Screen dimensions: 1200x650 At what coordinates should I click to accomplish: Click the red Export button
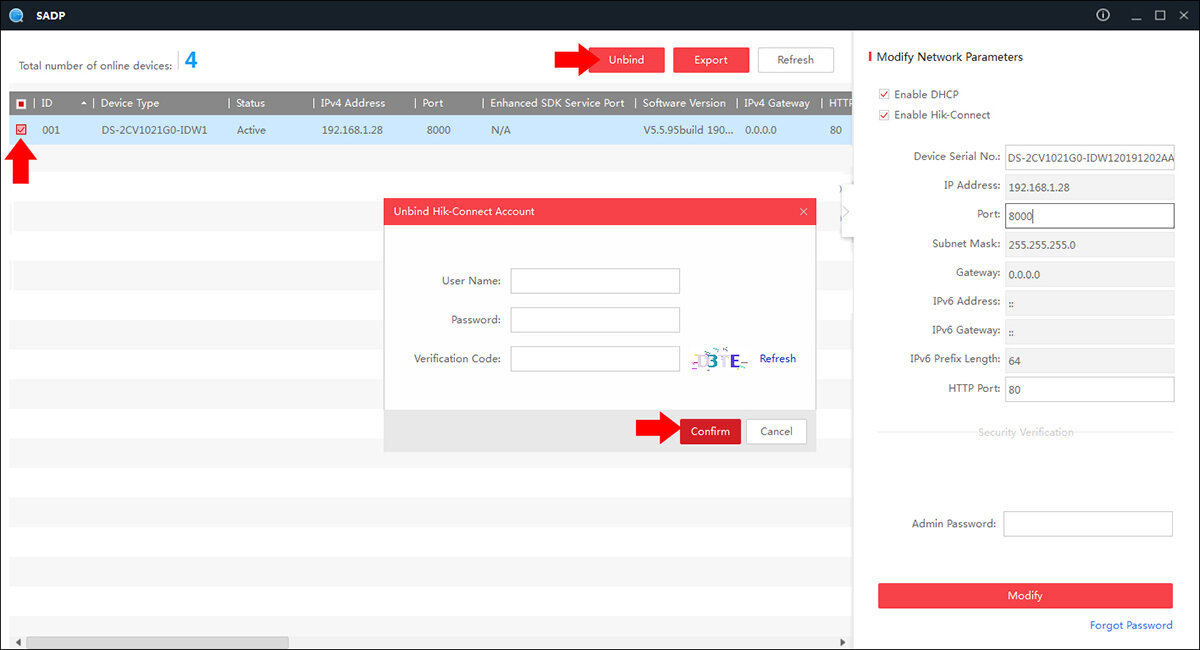click(x=711, y=60)
